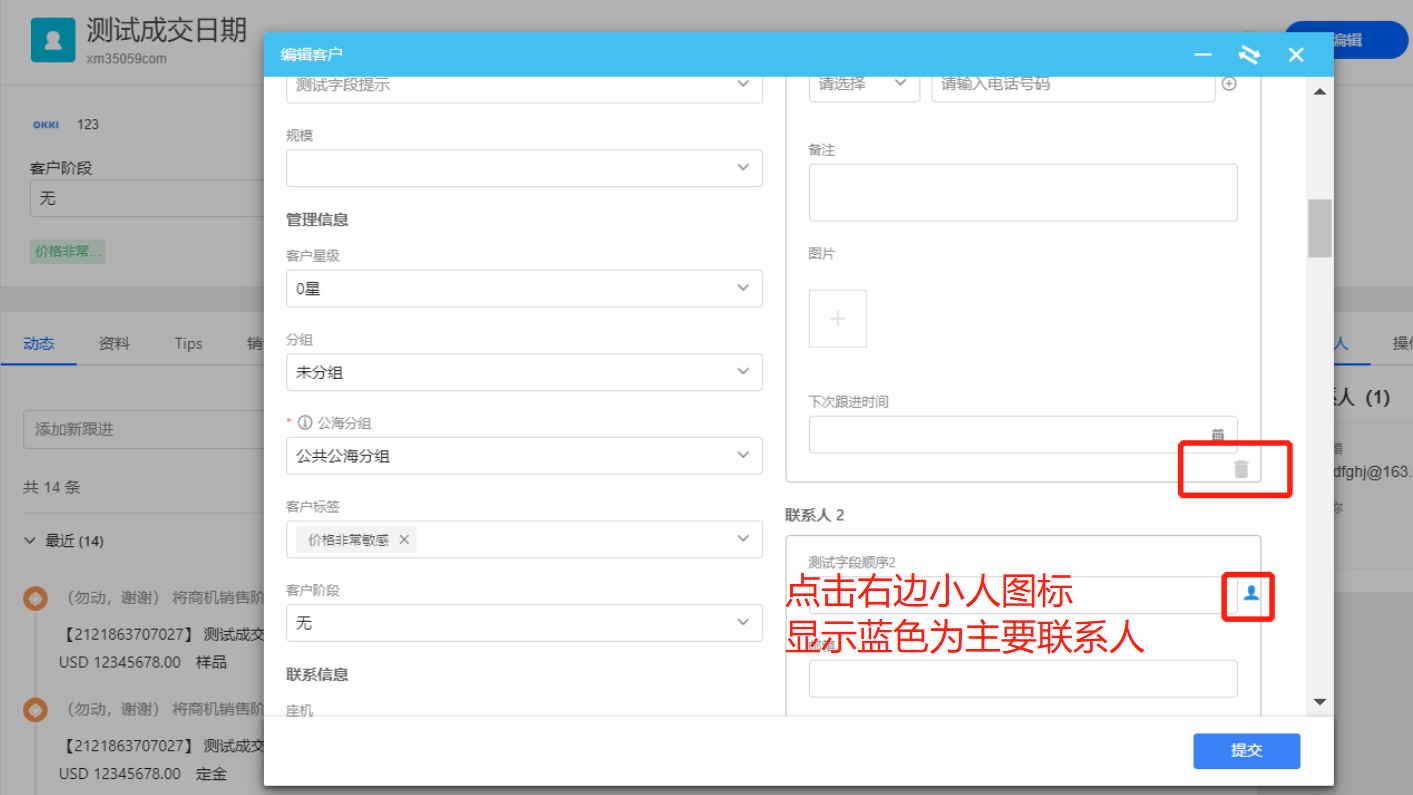1413x795 pixels.
Task: Switch to the Tips tab
Action: click(x=187, y=343)
